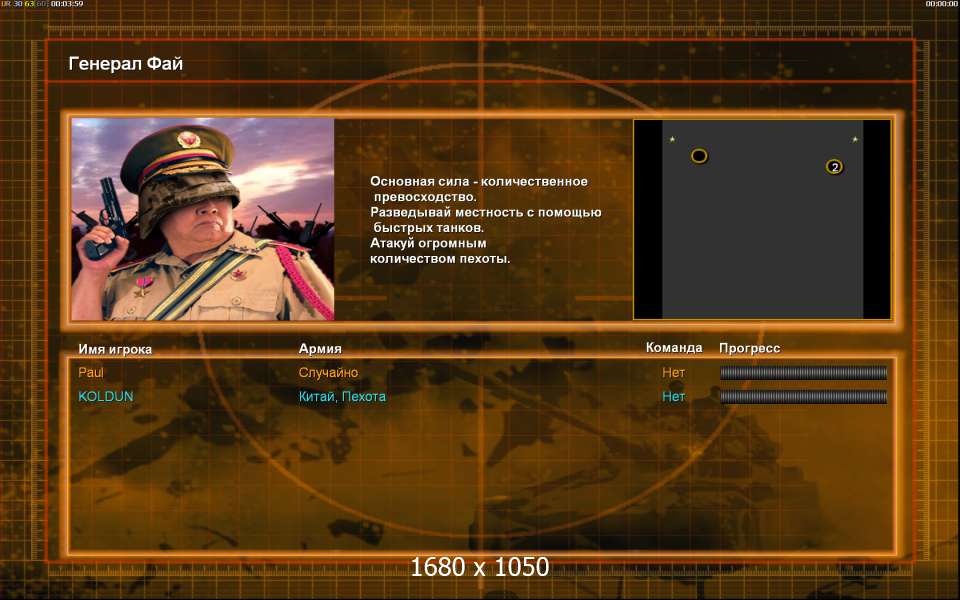This screenshot has height=600, width=960.
Task: Click the text 'количеством пехоты.'
Action: pos(440,258)
